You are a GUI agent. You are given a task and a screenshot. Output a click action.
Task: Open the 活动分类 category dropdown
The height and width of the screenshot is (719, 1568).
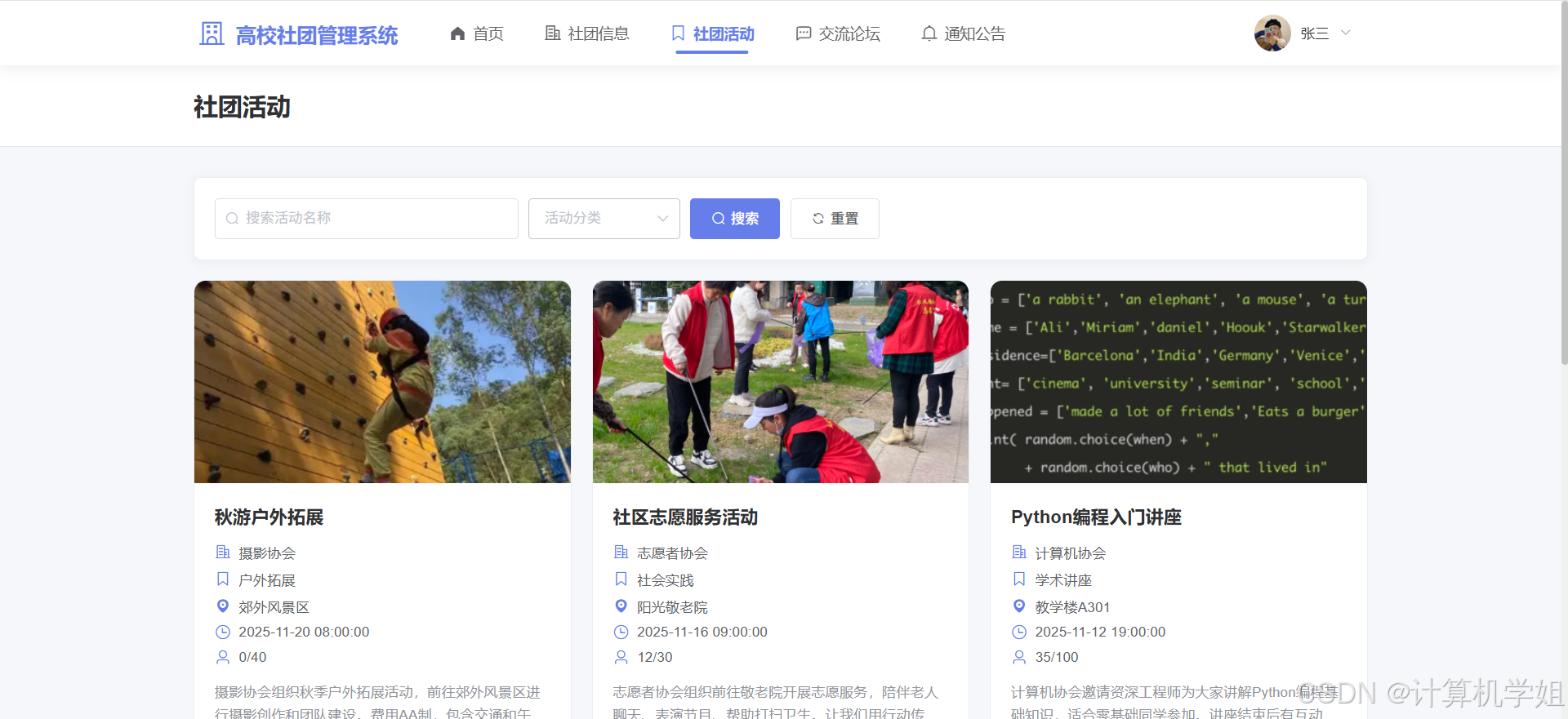[604, 219]
